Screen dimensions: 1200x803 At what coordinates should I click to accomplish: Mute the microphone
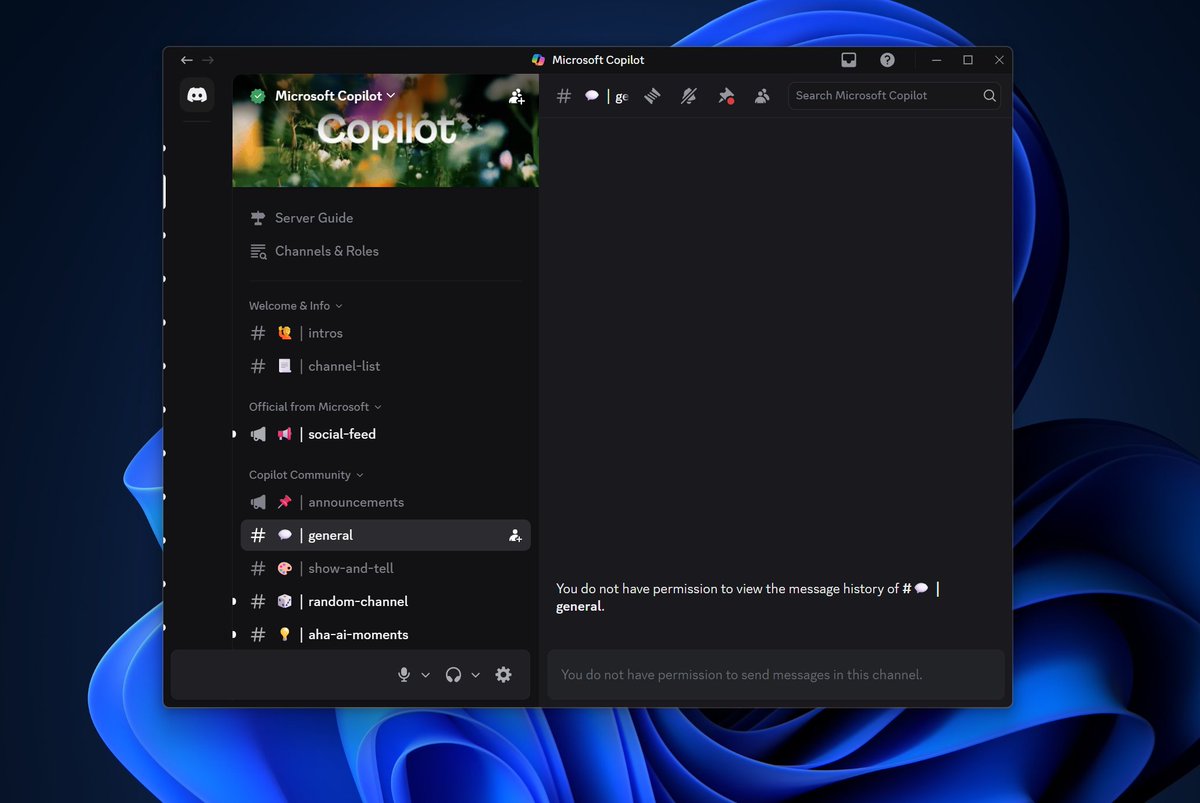(404, 674)
